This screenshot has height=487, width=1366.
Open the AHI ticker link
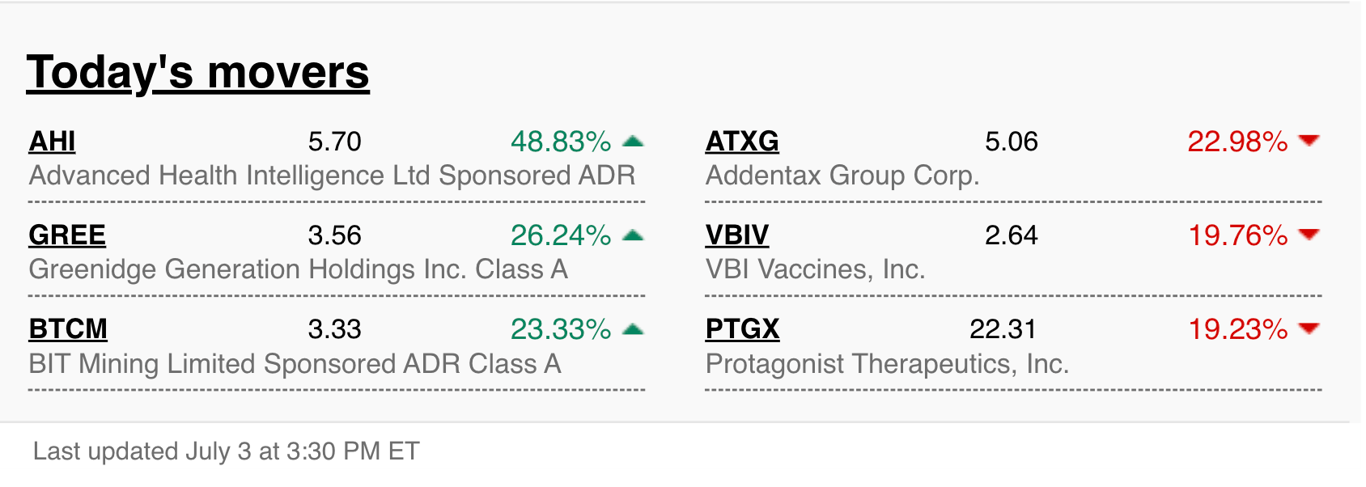click(x=52, y=142)
